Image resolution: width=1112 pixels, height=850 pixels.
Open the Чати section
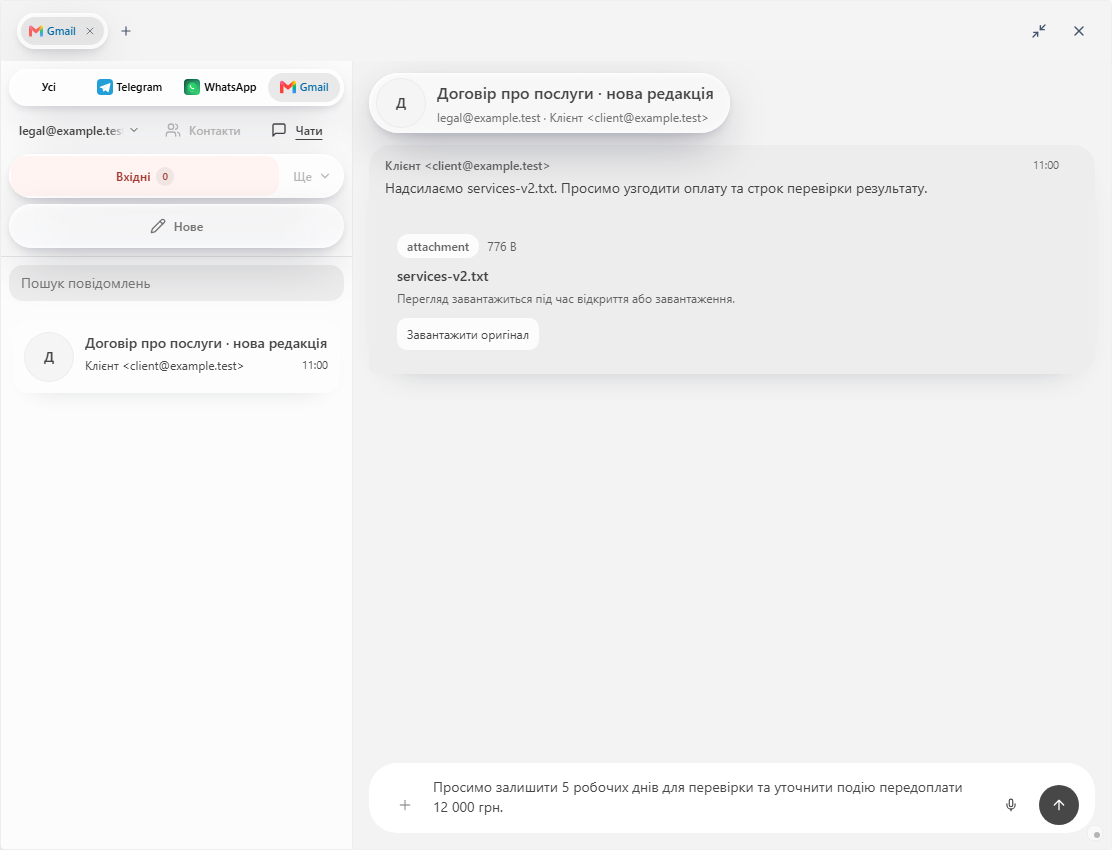(x=297, y=130)
